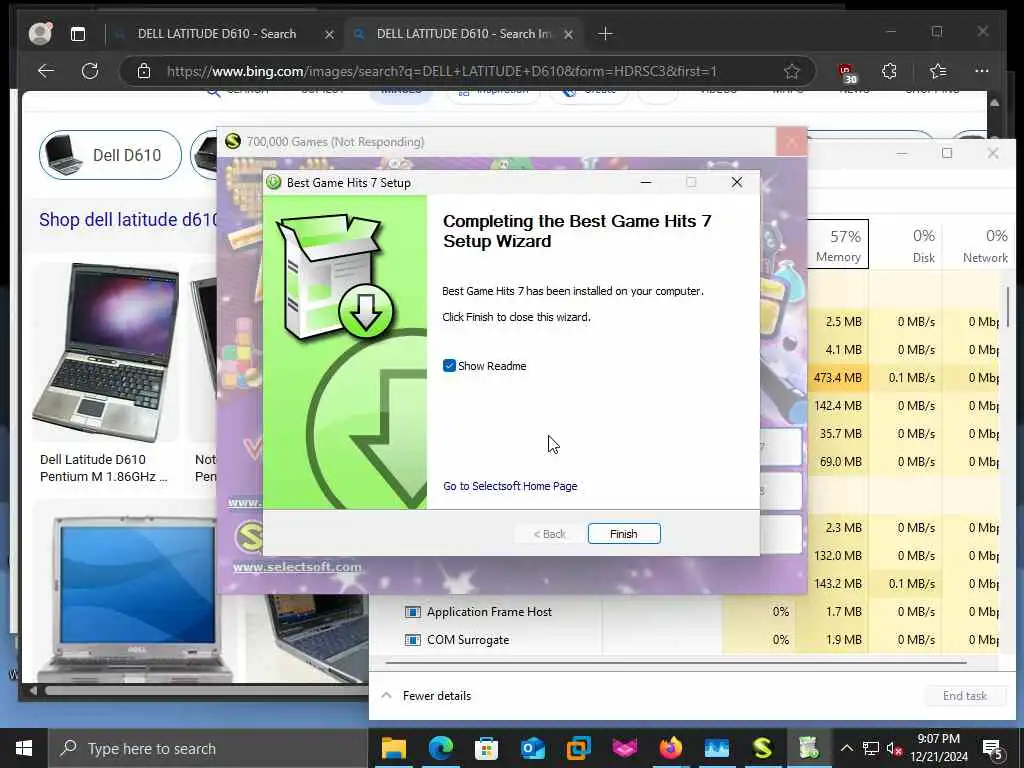The image size is (1024, 768).
Task: Add this page to favorites star
Action: [792, 71]
